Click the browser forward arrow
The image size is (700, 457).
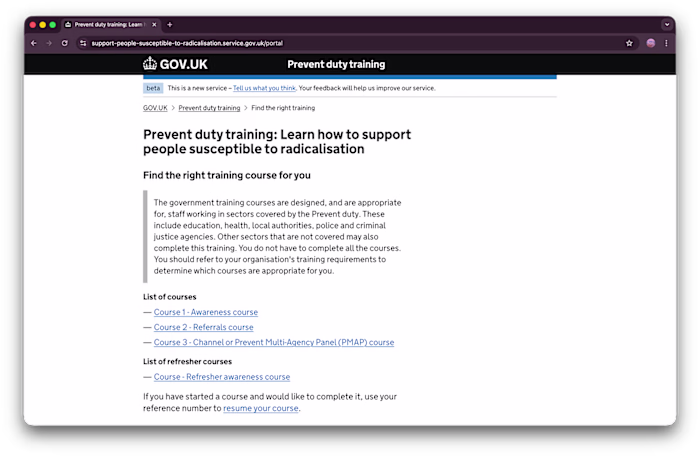[x=49, y=43]
